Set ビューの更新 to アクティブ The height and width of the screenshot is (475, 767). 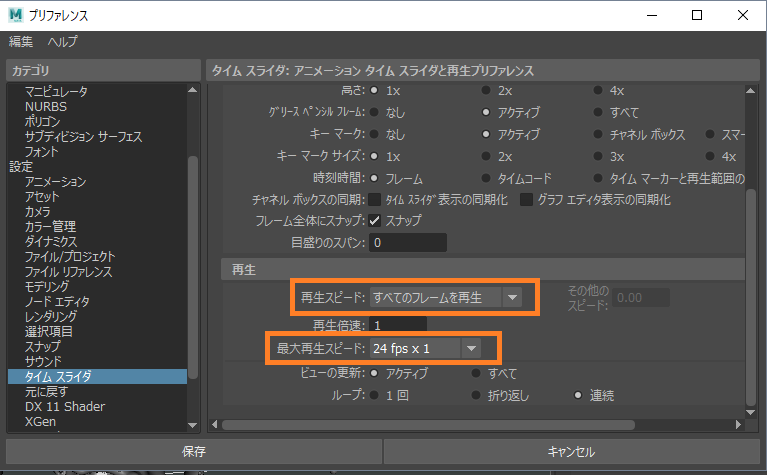(375, 373)
